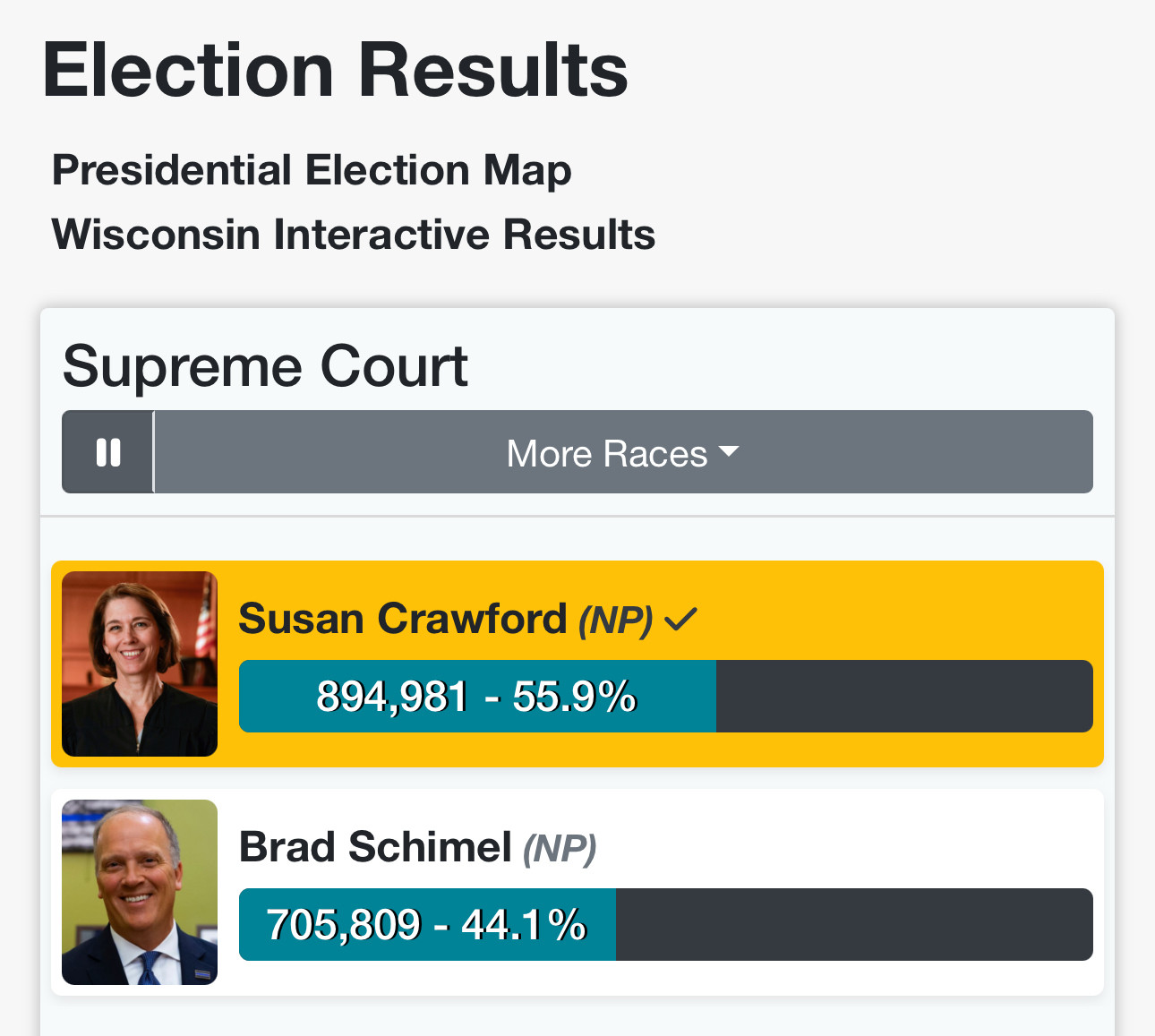Open the Presidential Election Map link
This screenshot has height=1036, width=1155.
312,170
